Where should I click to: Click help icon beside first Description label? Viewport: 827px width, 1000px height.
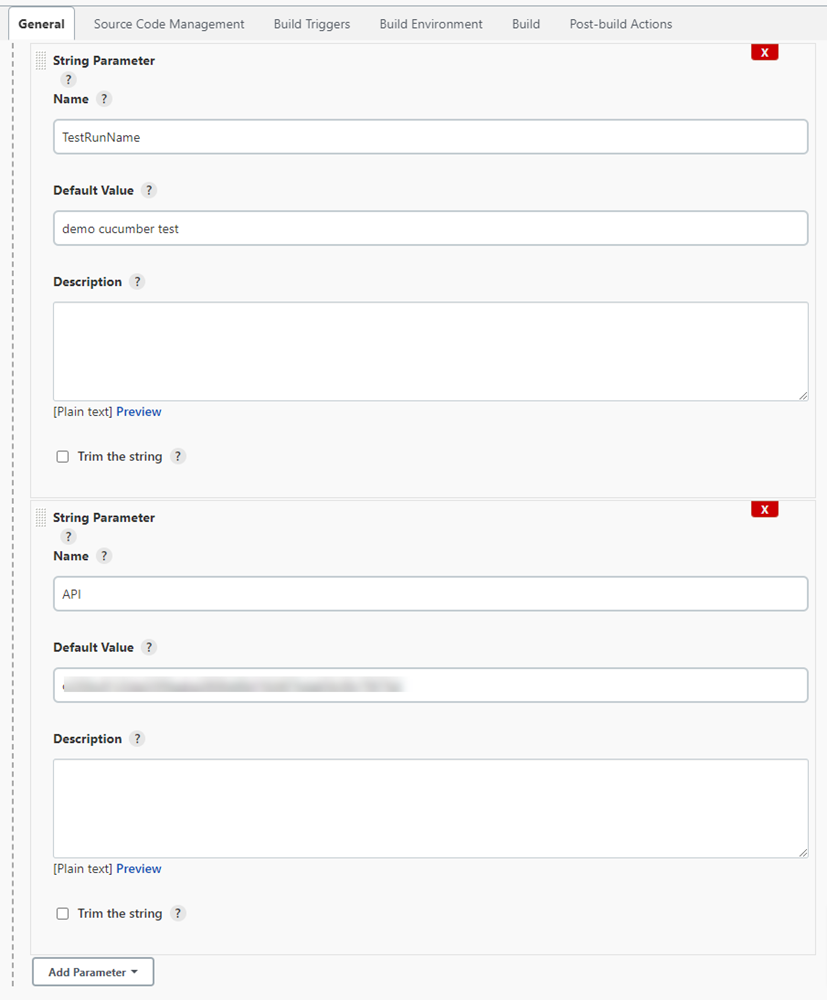point(137,282)
